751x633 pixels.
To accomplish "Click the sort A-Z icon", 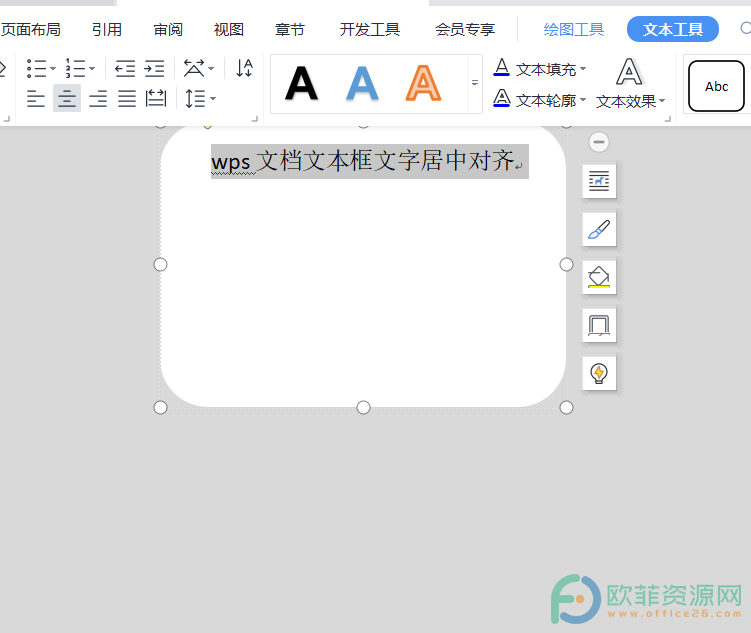I will (x=244, y=68).
